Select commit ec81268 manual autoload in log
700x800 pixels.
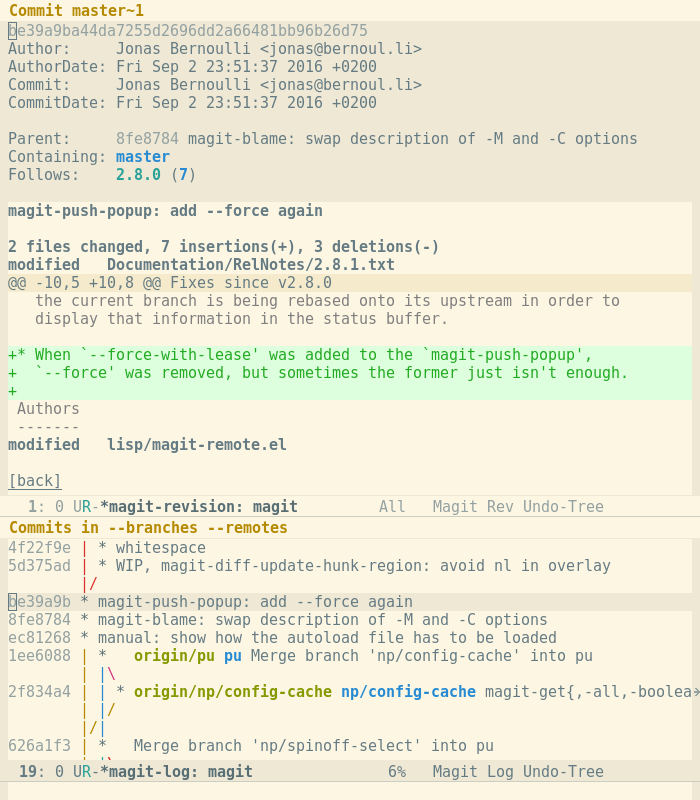pyautogui.click(x=282, y=637)
